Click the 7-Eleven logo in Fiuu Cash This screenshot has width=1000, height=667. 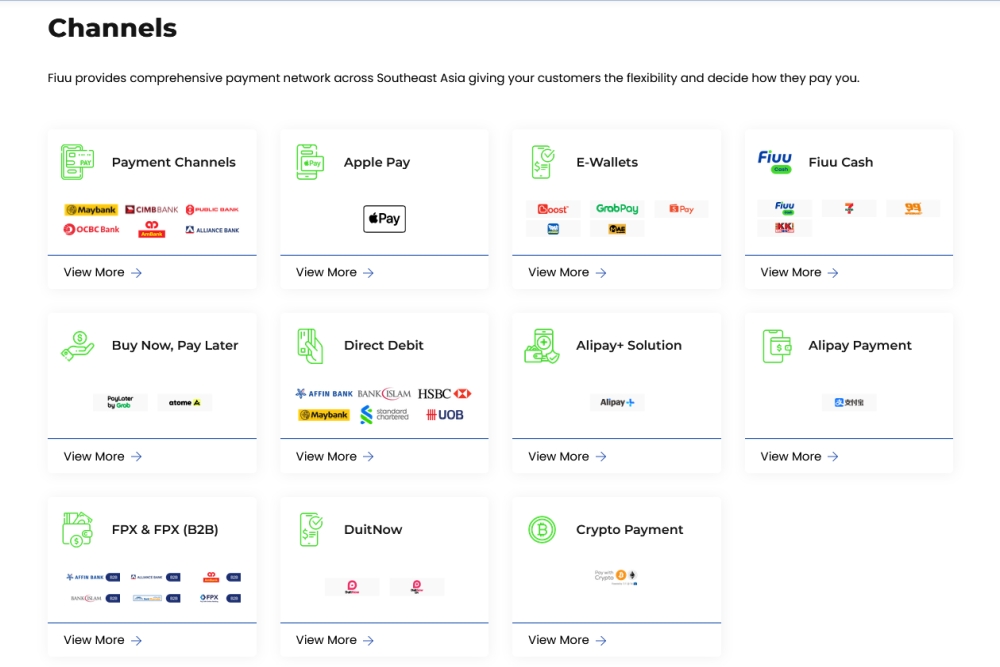849,209
